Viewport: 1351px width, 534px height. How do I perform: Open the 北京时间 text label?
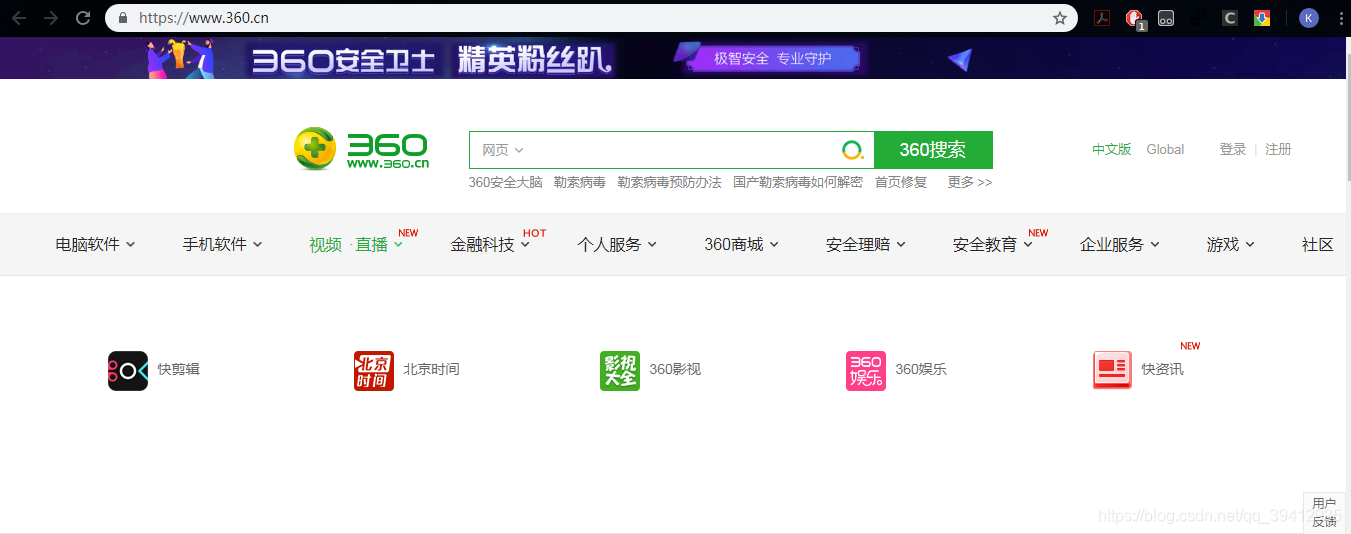tap(431, 369)
